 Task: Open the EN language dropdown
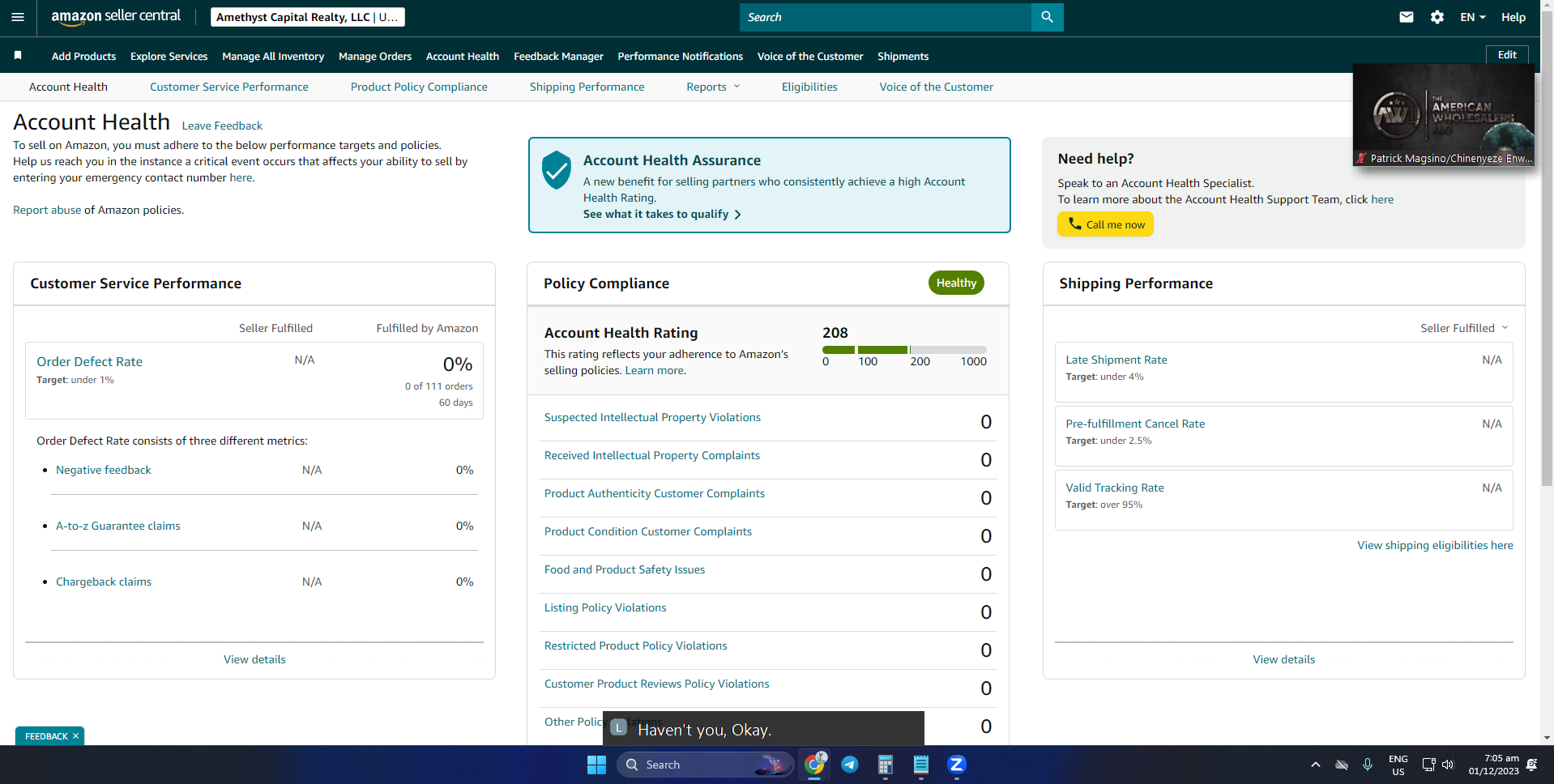(x=1473, y=17)
